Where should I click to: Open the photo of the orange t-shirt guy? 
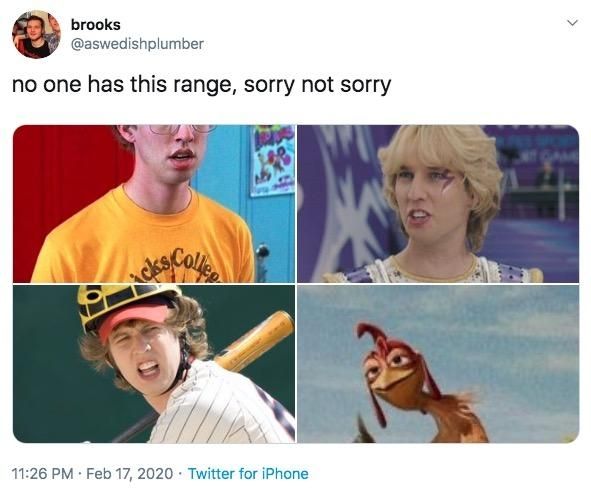[154, 204]
